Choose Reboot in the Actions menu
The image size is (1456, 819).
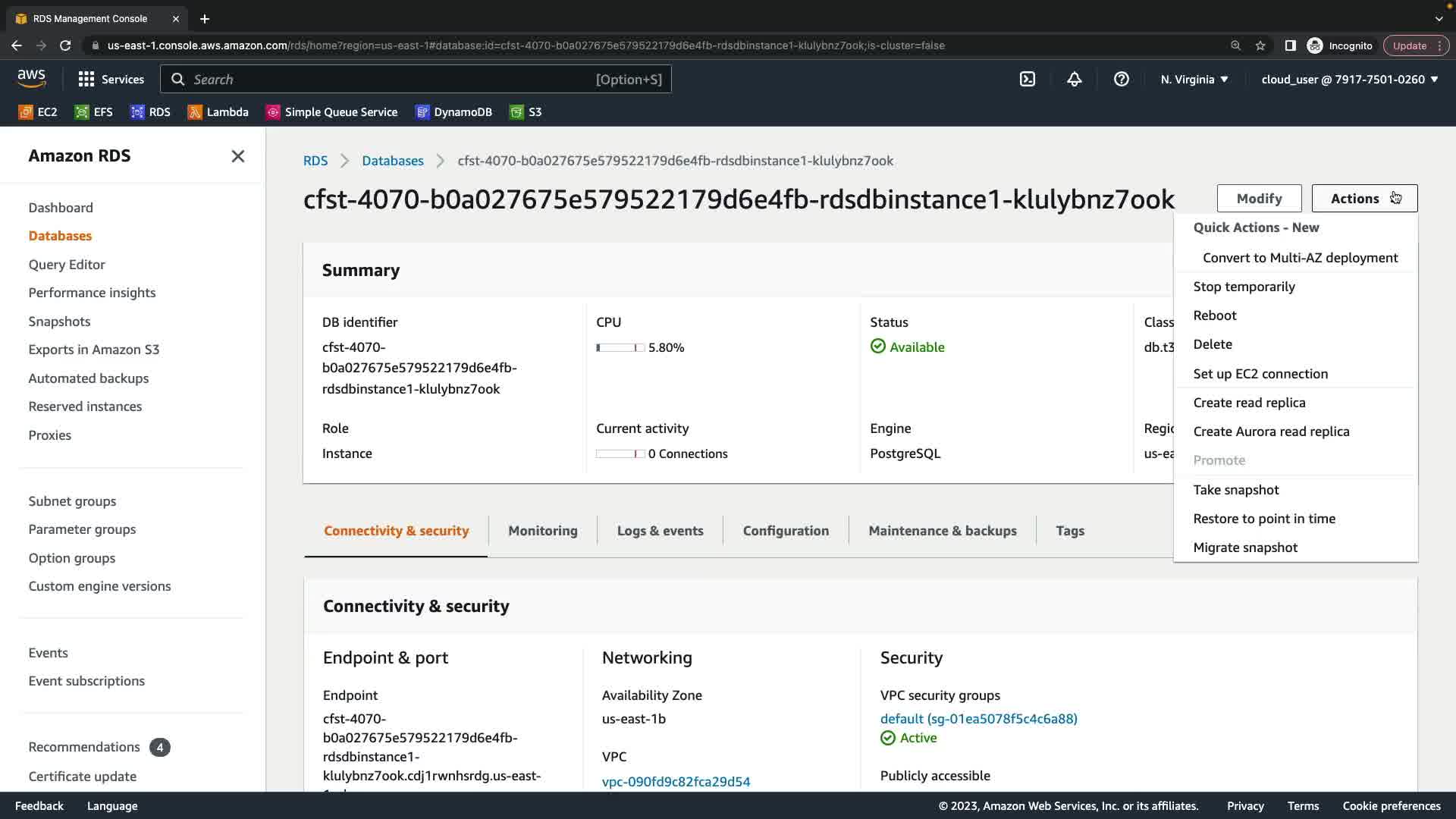[1215, 315]
